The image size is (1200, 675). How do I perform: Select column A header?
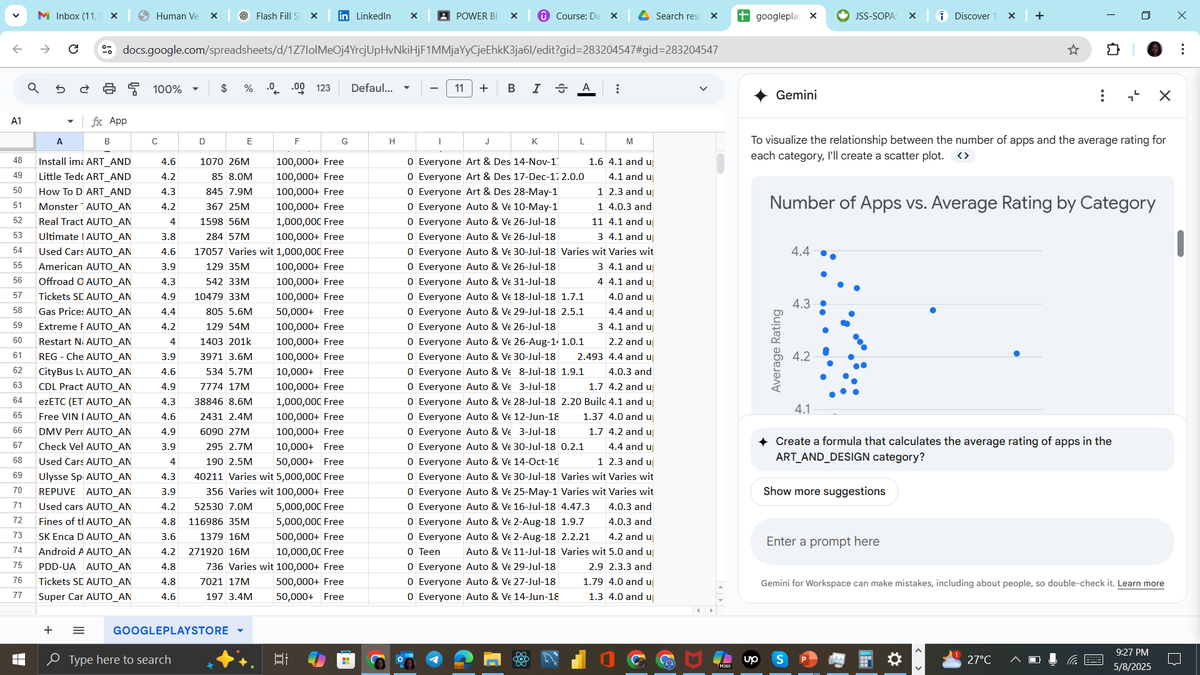point(59,141)
